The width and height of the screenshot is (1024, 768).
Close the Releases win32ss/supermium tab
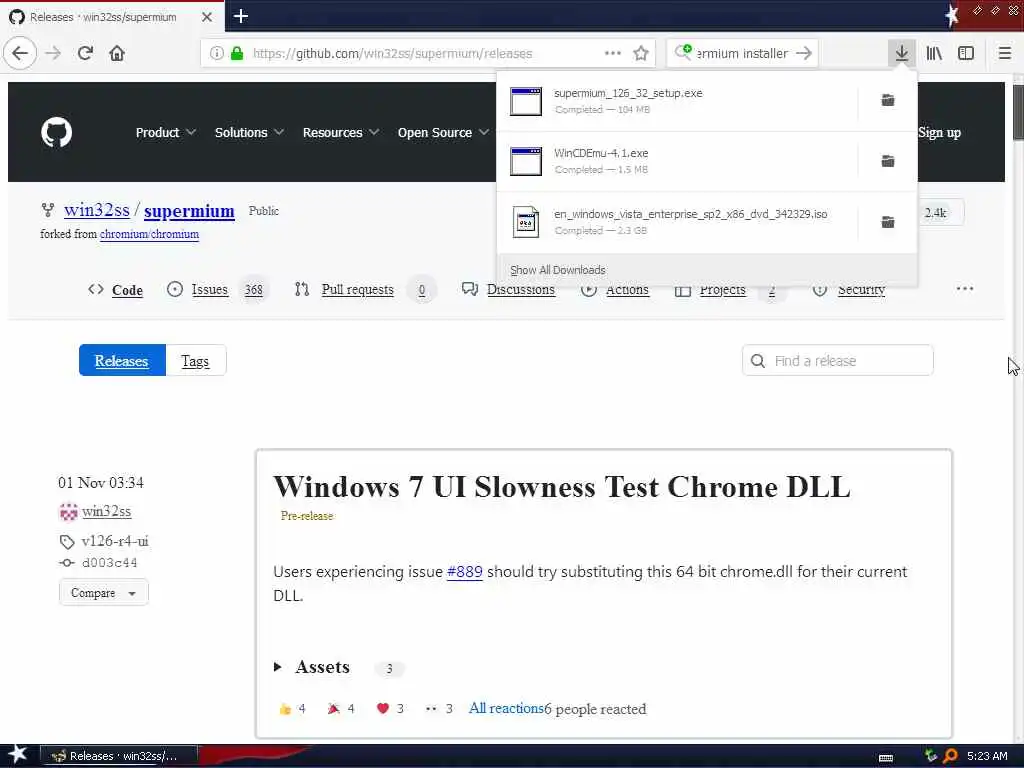[207, 17]
